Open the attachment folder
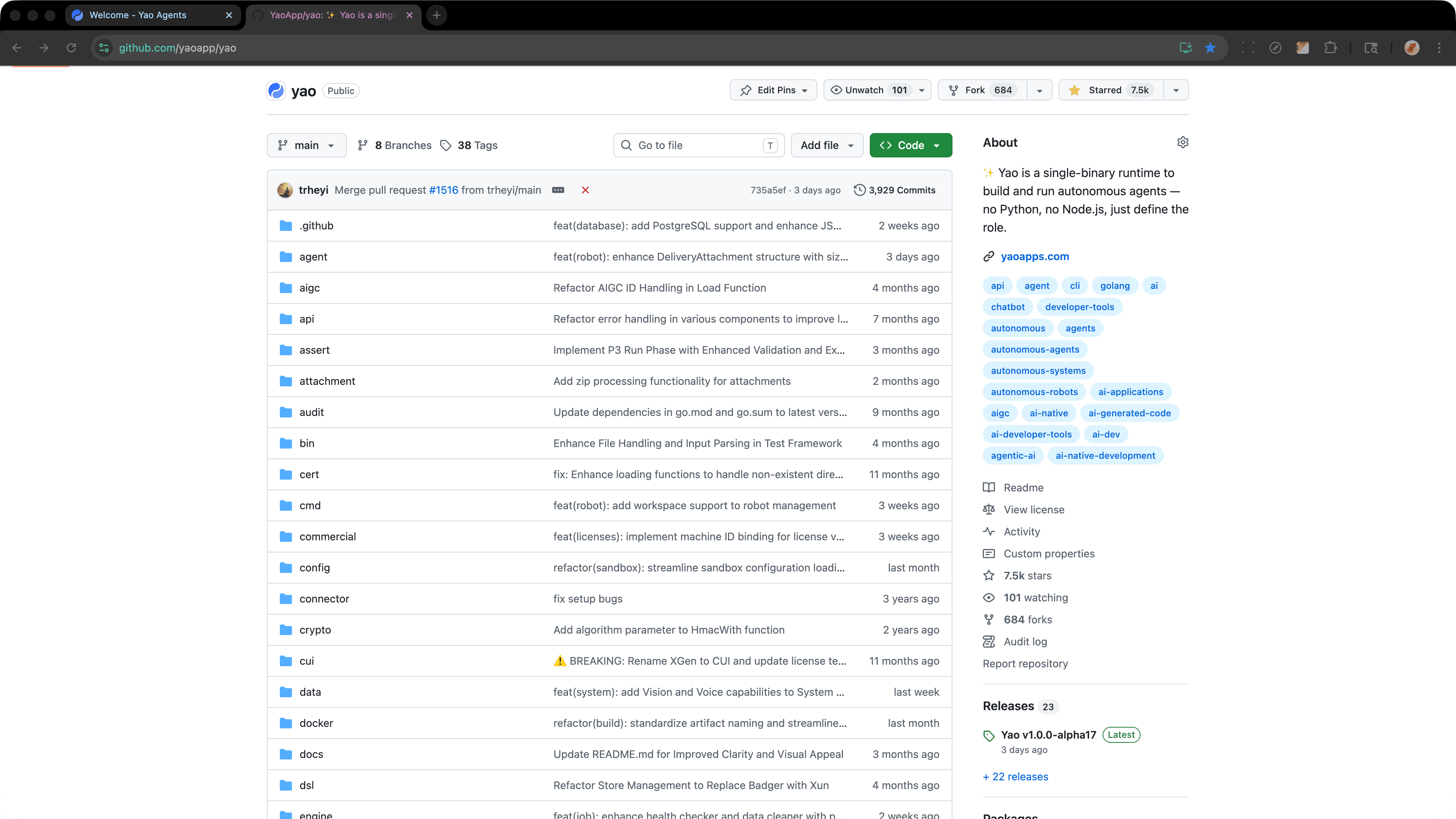1456x819 pixels. click(x=327, y=381)
